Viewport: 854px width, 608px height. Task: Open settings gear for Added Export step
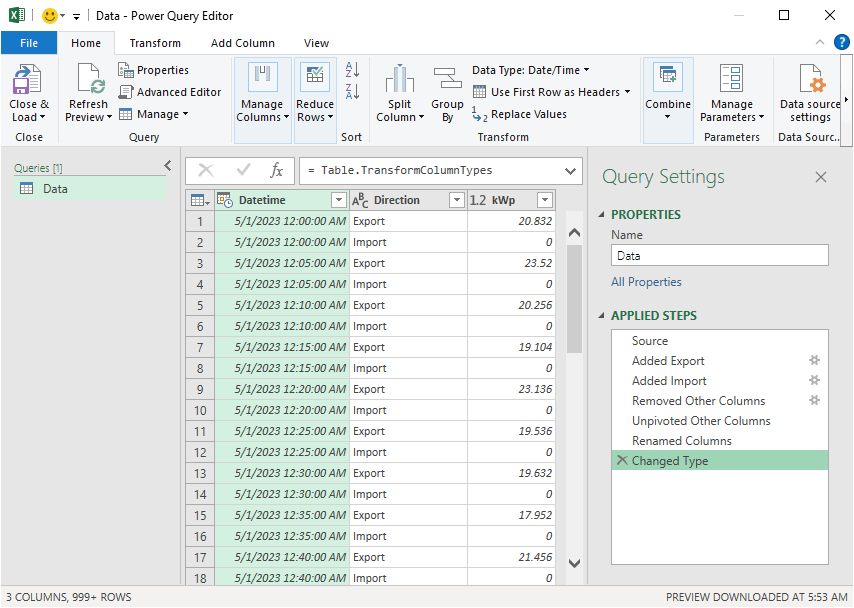click(814, 360)
